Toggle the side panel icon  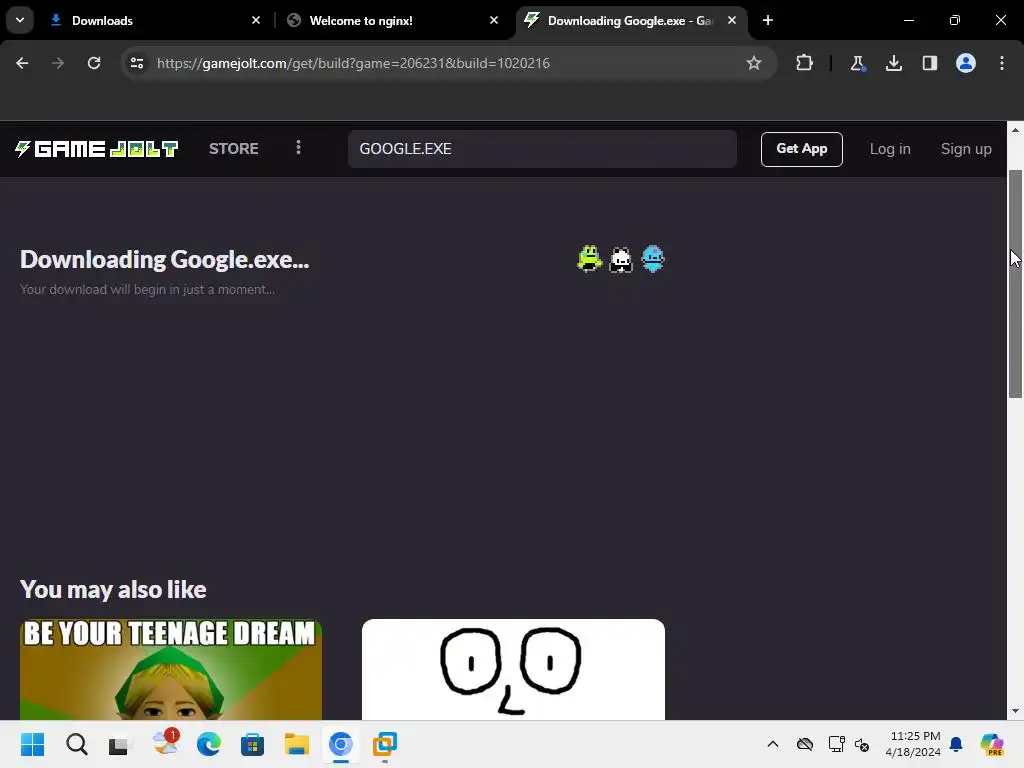click(930, 63)
